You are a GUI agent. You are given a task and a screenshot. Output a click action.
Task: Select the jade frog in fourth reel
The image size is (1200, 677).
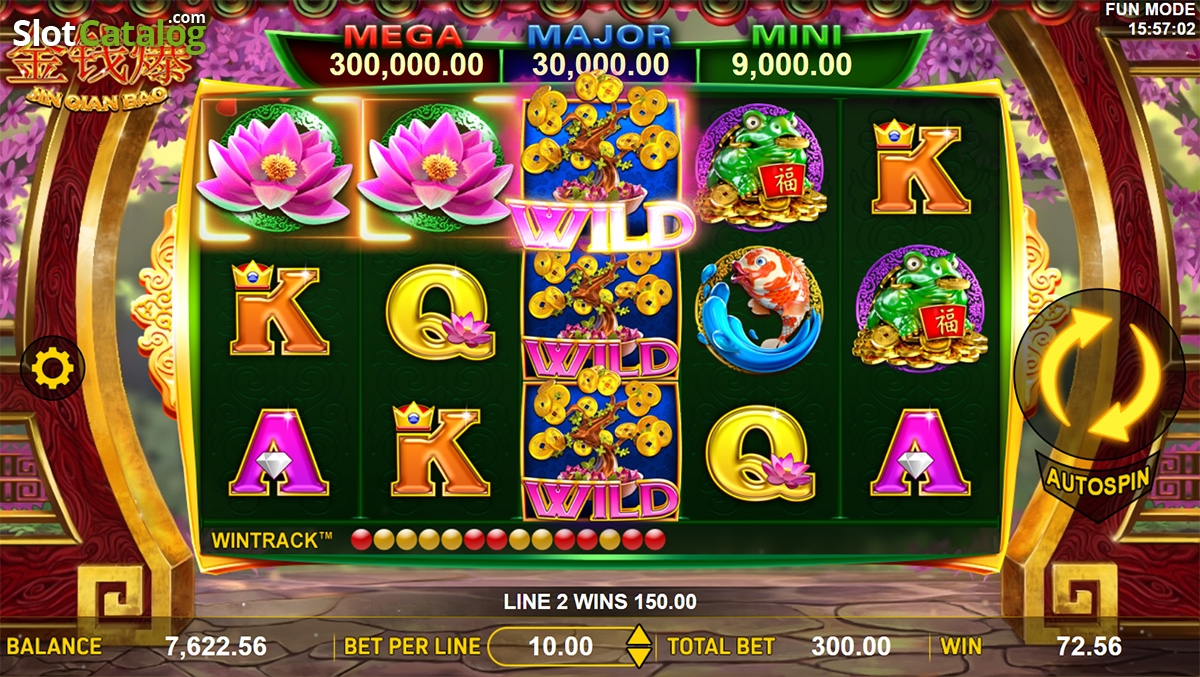pyautogui.click(x=760, y=167)
